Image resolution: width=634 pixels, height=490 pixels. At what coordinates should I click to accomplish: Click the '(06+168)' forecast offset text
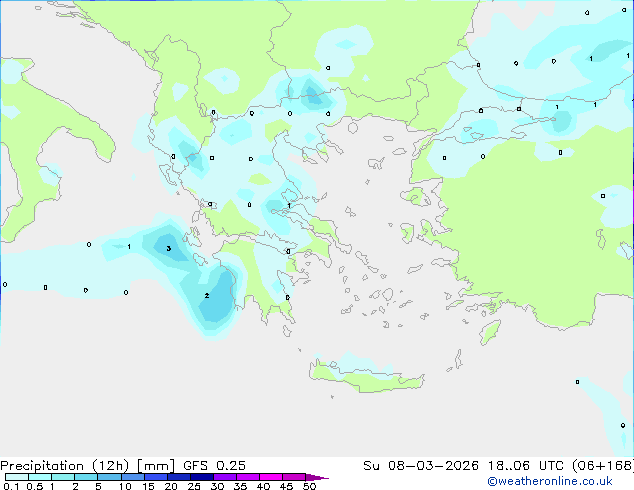603,466
